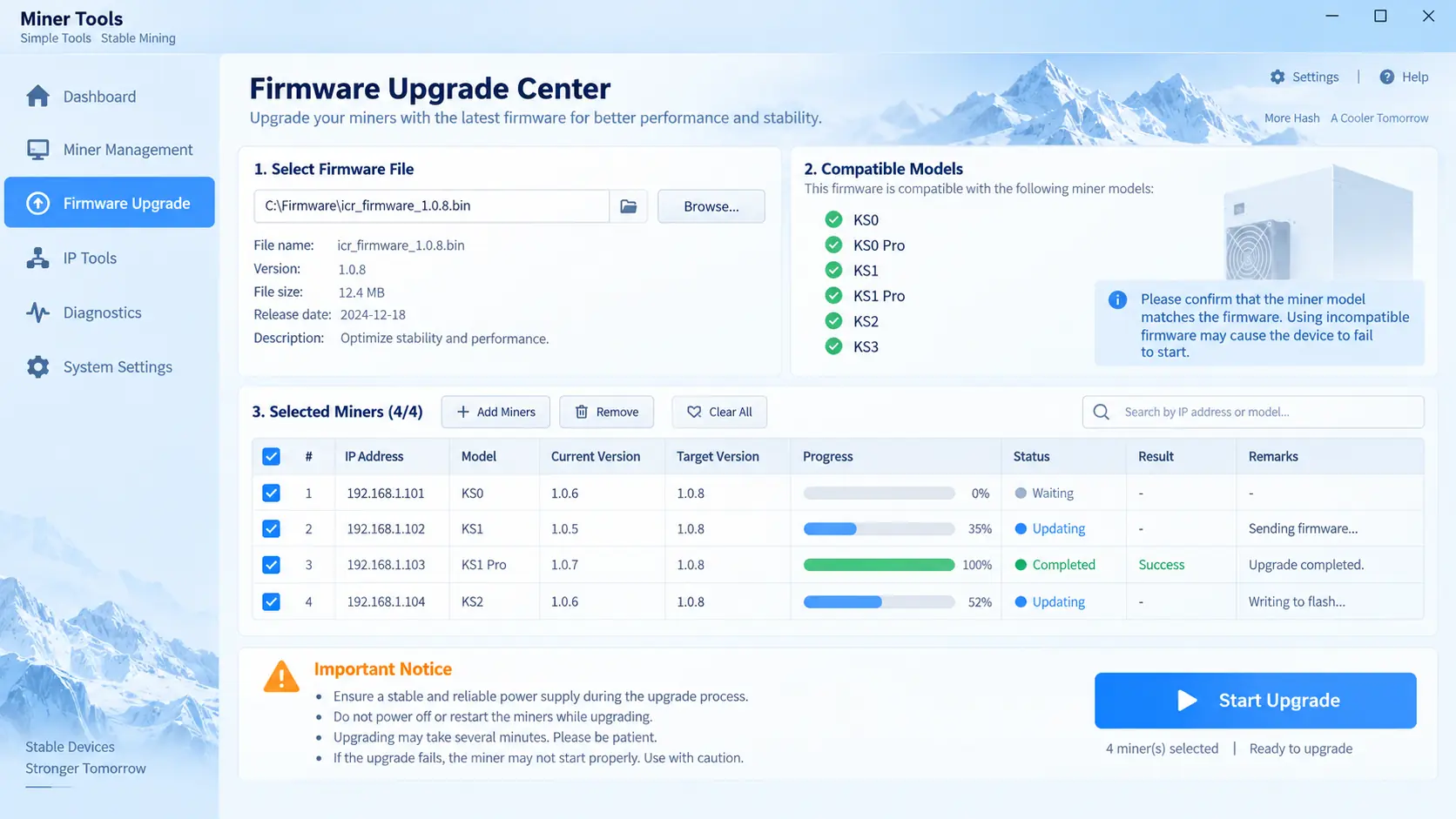
Task: Click the firmware file path field
Action: 432,206
